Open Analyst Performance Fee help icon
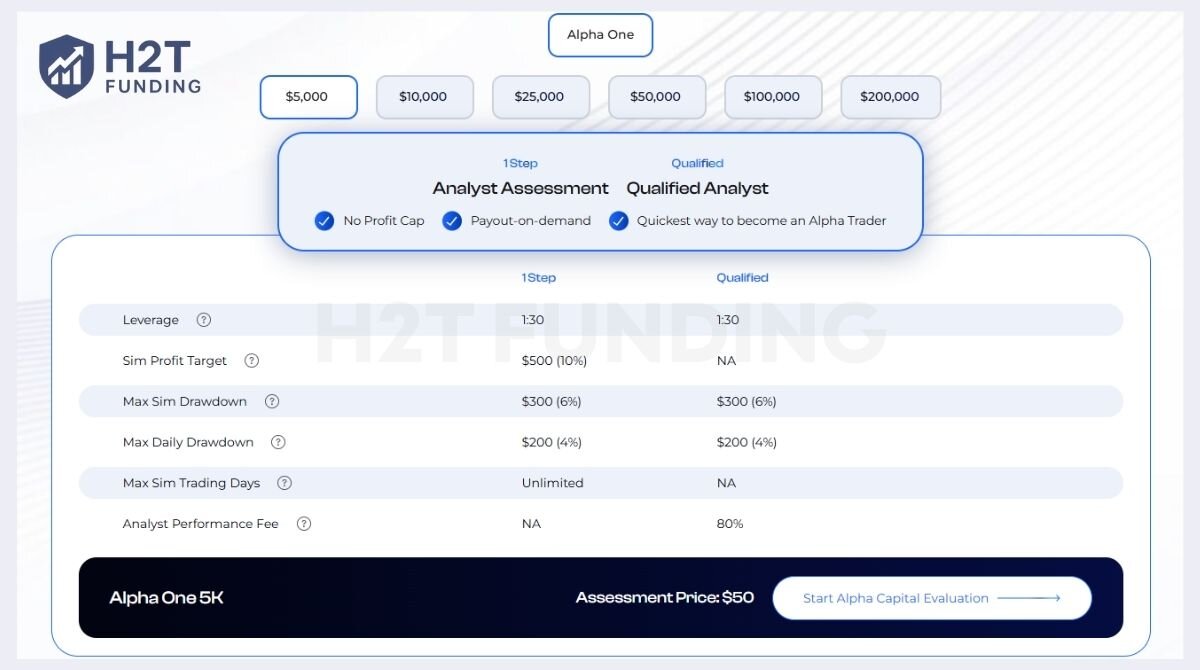The height and width of the screenshot is (670, 1200). pyautogui.click(x=304, y=524)
